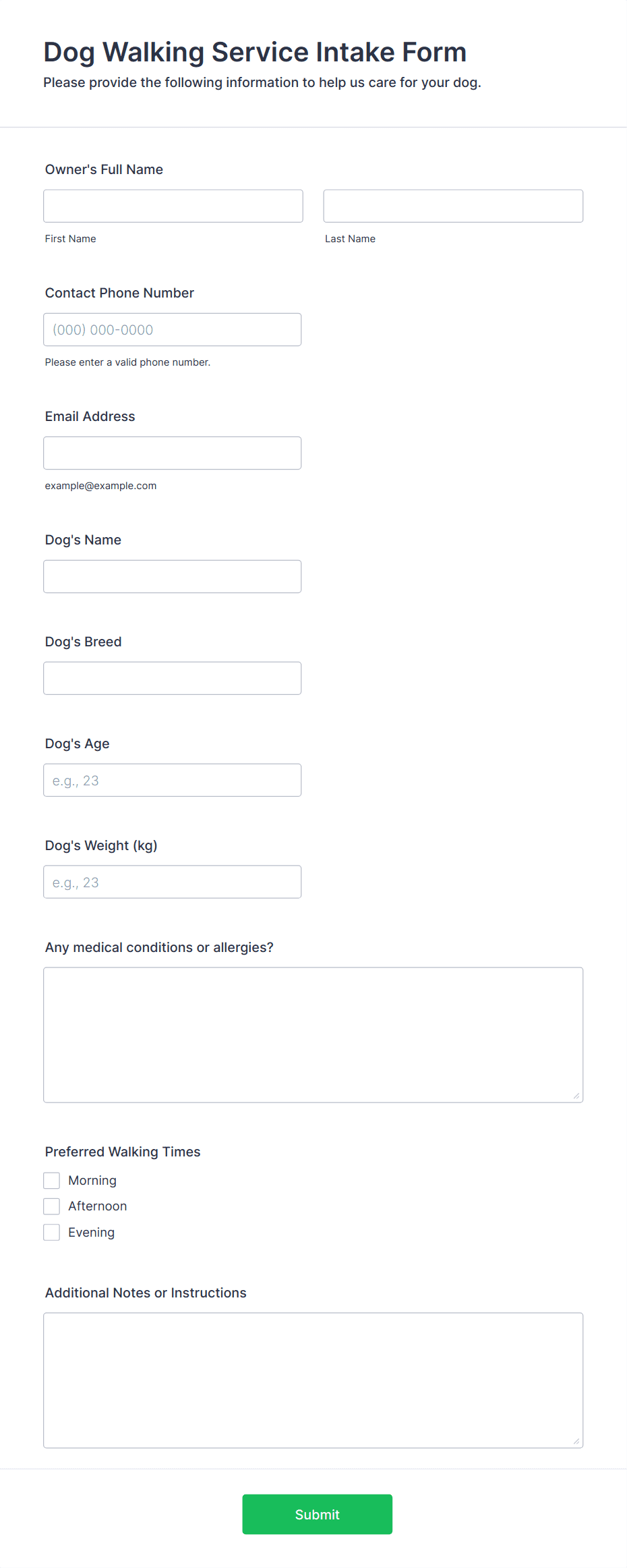Click the Additional Notes textarea resize handle
The image size is (627, 1568).
click(576, 1441)
